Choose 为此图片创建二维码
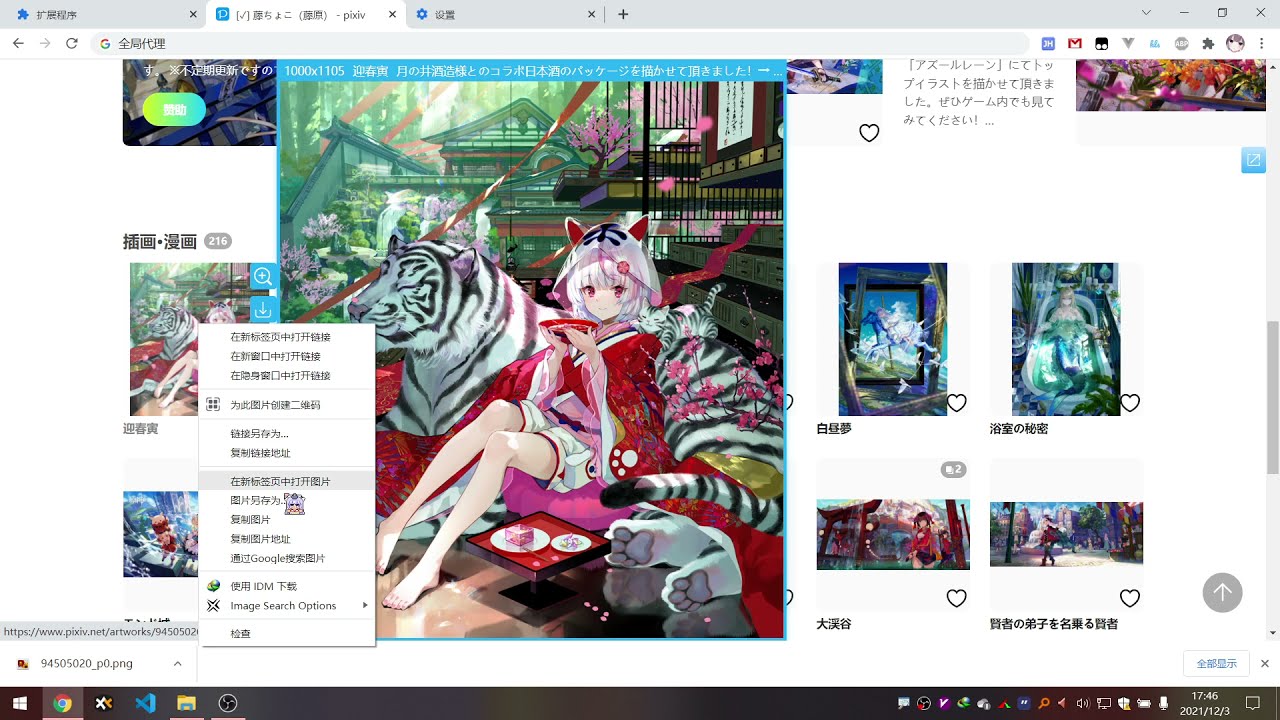The width and height of the screenshot is (1280, 720). click(287, 405)
